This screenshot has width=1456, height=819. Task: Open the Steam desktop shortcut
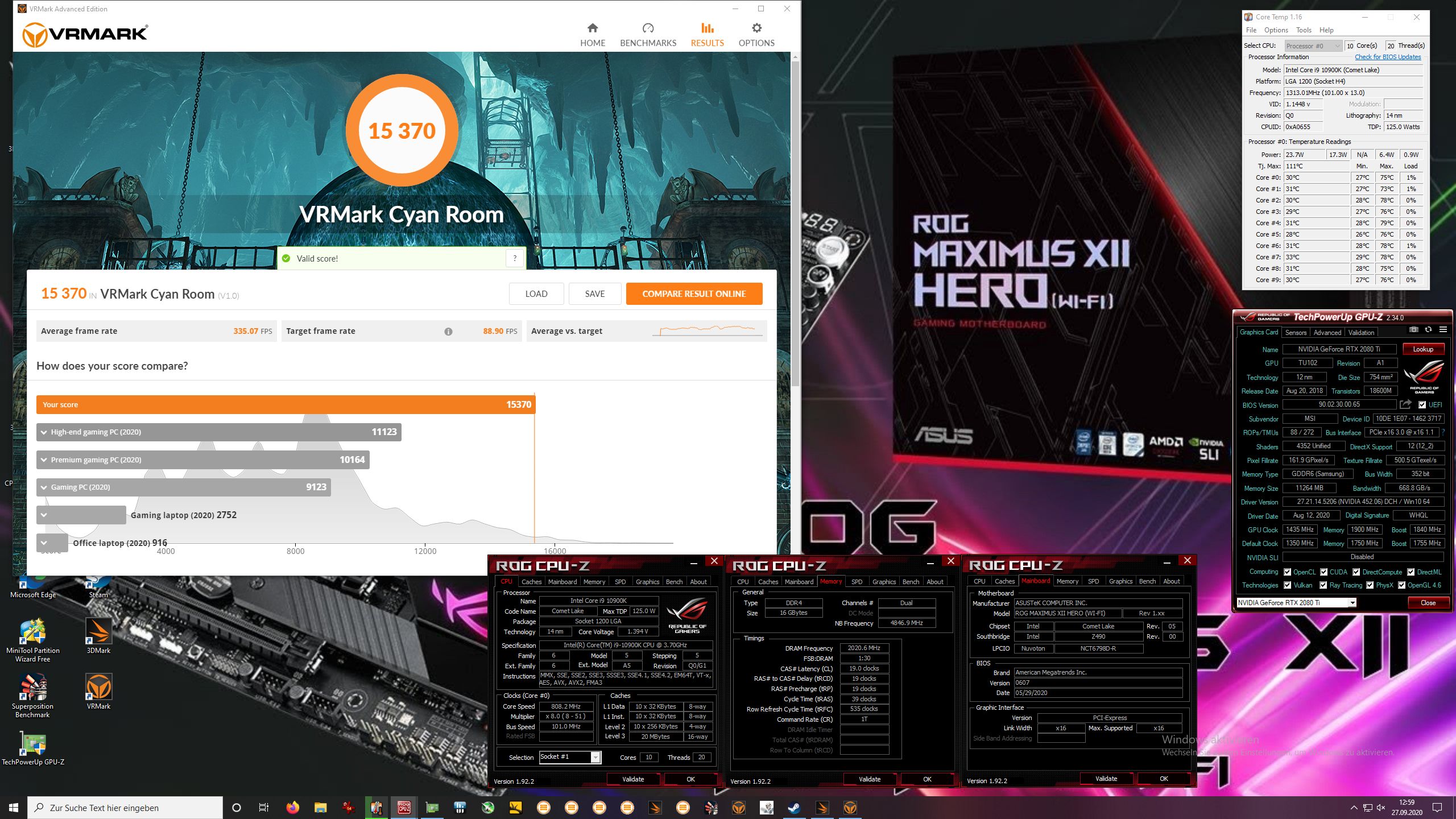(x=98, y=588)
